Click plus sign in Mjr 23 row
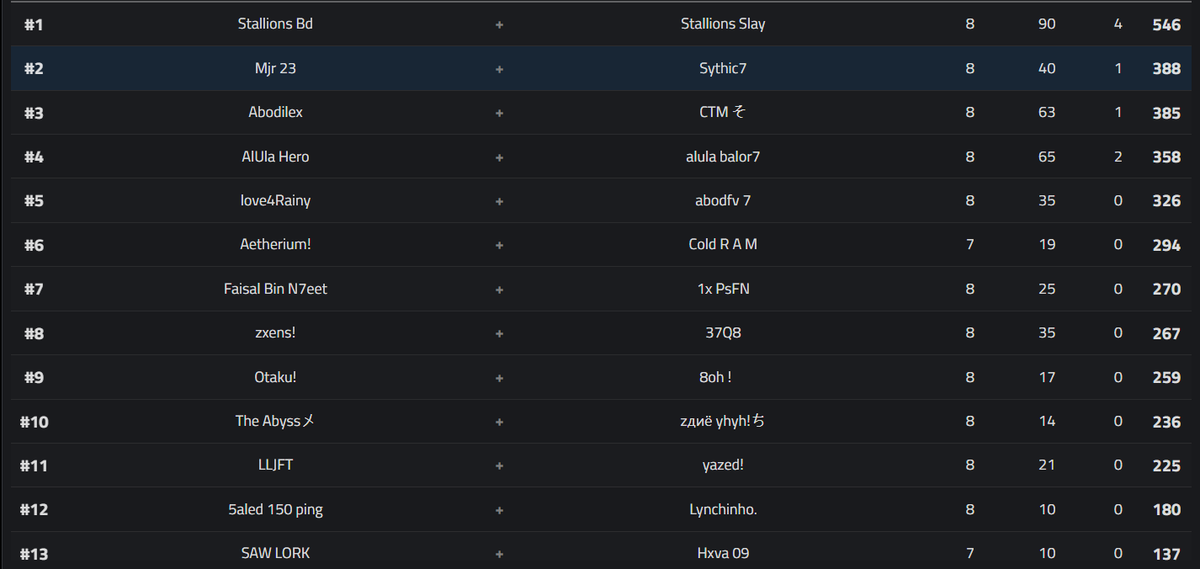Image resolution: width=1200 pixels, height=569 pixels. point(499,69)
